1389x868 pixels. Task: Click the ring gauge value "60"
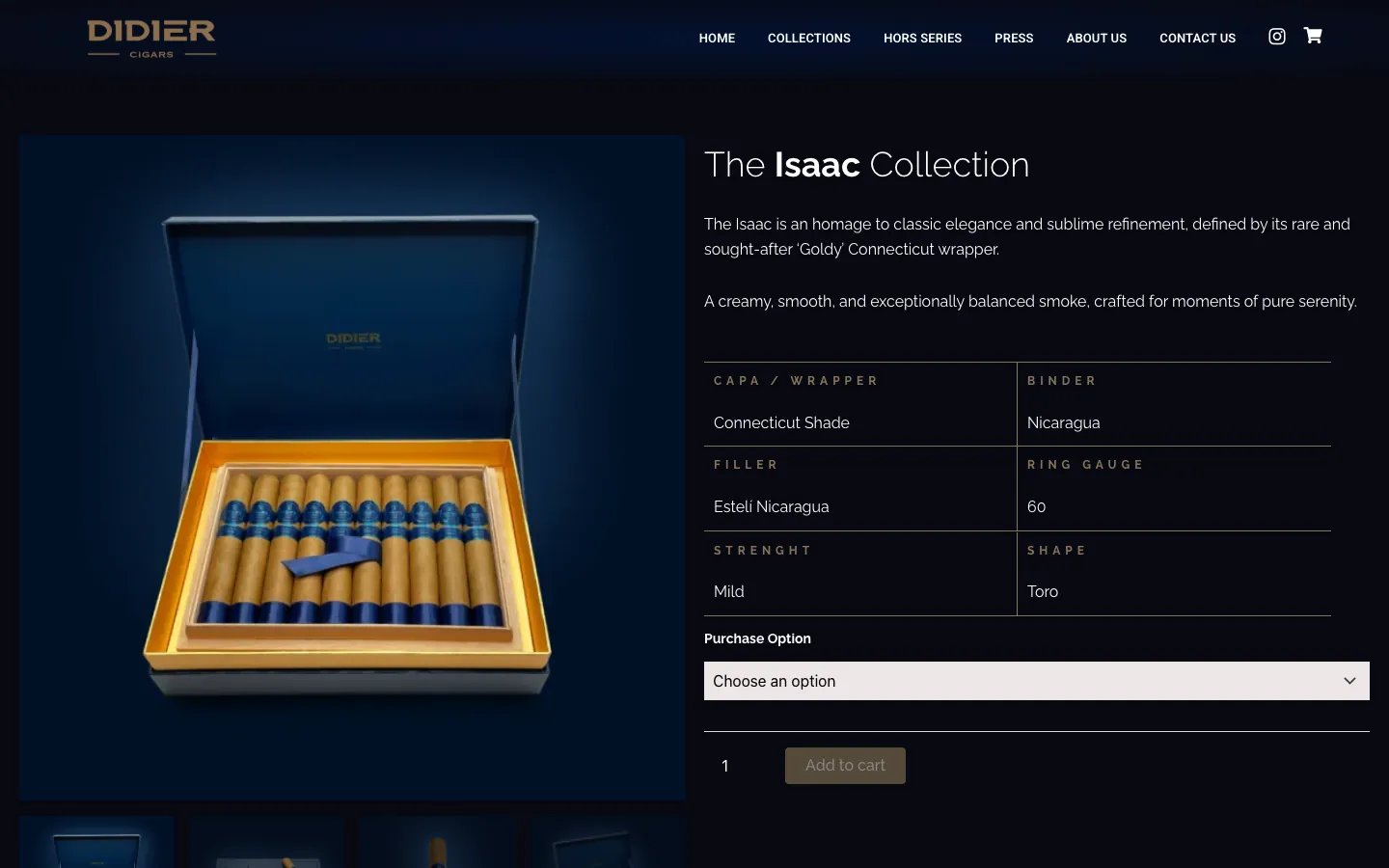[x=1036, y=506]
